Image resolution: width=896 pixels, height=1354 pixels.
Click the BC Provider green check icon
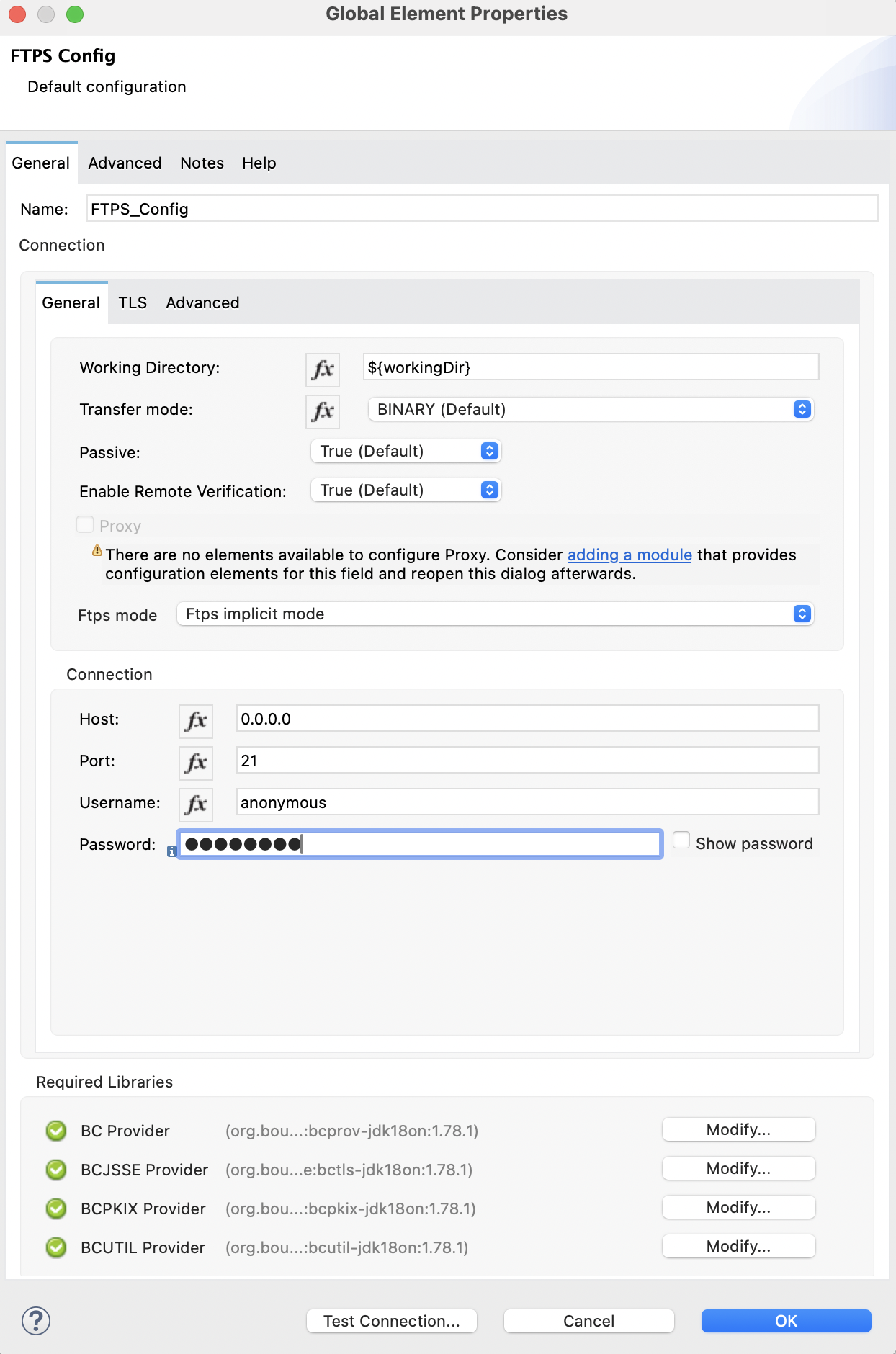coord(56,1131)
